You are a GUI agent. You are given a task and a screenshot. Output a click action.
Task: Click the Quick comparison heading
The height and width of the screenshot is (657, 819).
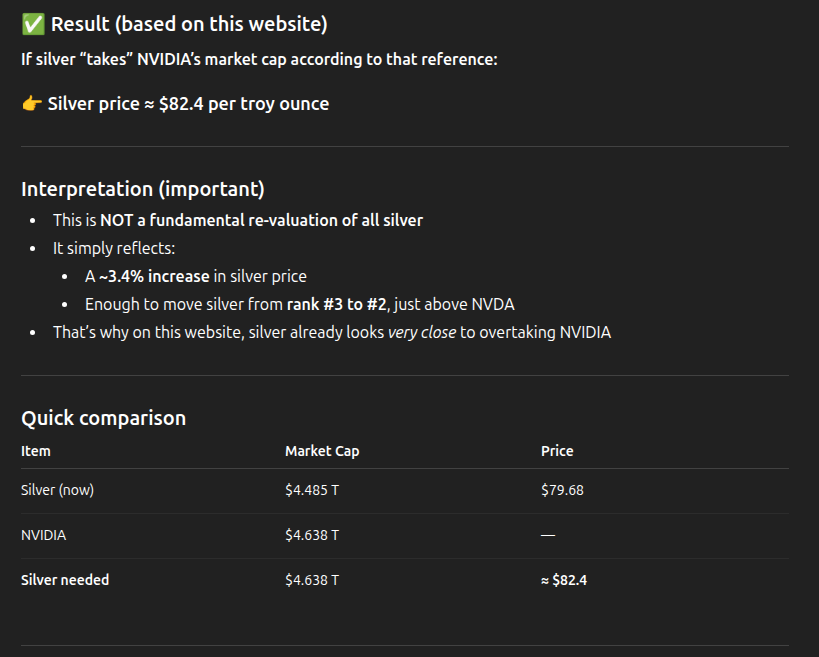pos(103,418)
